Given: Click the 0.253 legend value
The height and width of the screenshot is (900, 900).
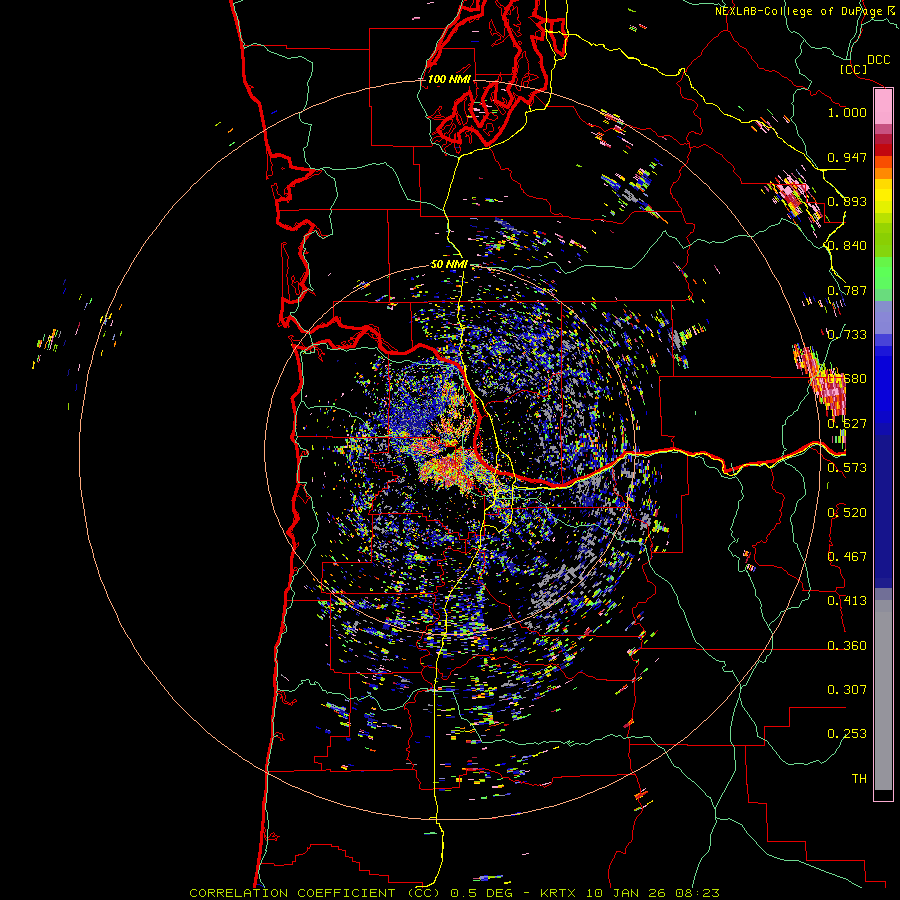Looking at the screenshot, I should coord(847,734).
